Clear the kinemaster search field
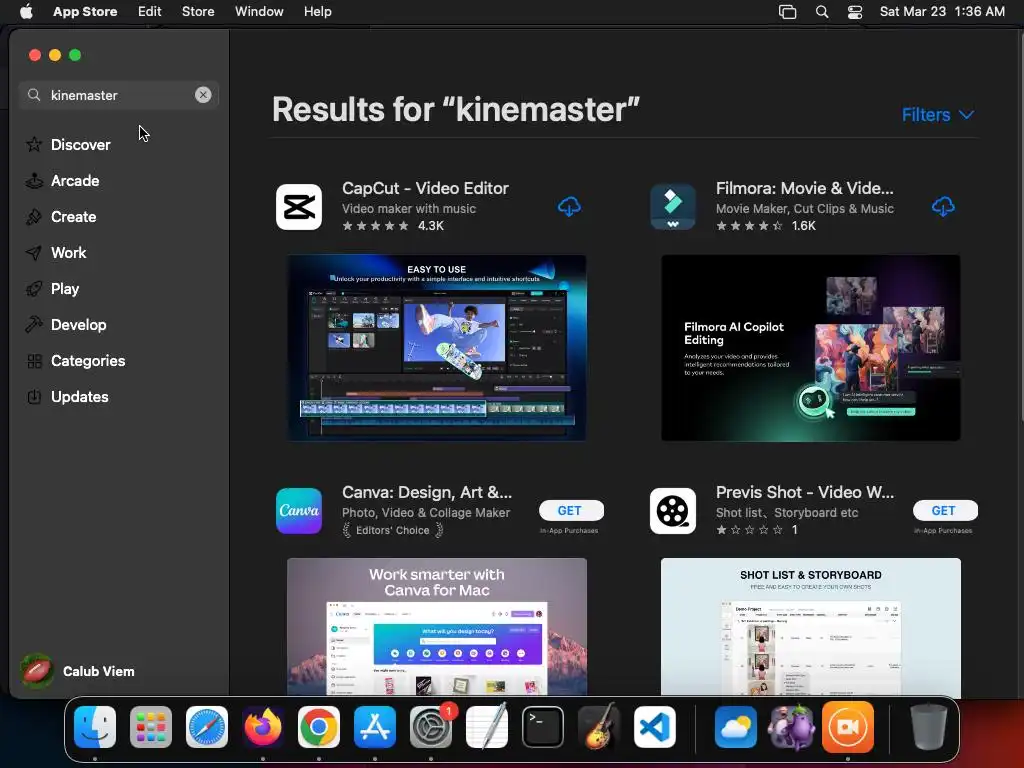Screen dimensions: 1024x768 point(203,95)
